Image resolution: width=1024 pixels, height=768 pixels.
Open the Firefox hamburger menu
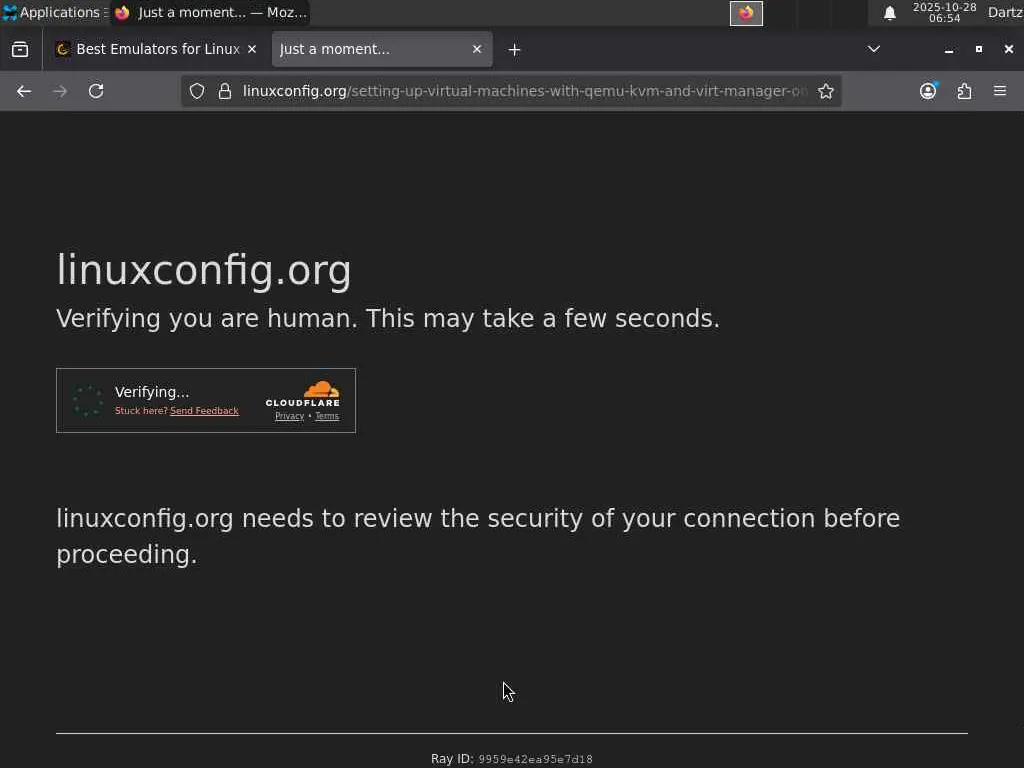(x=1000, y=91)
